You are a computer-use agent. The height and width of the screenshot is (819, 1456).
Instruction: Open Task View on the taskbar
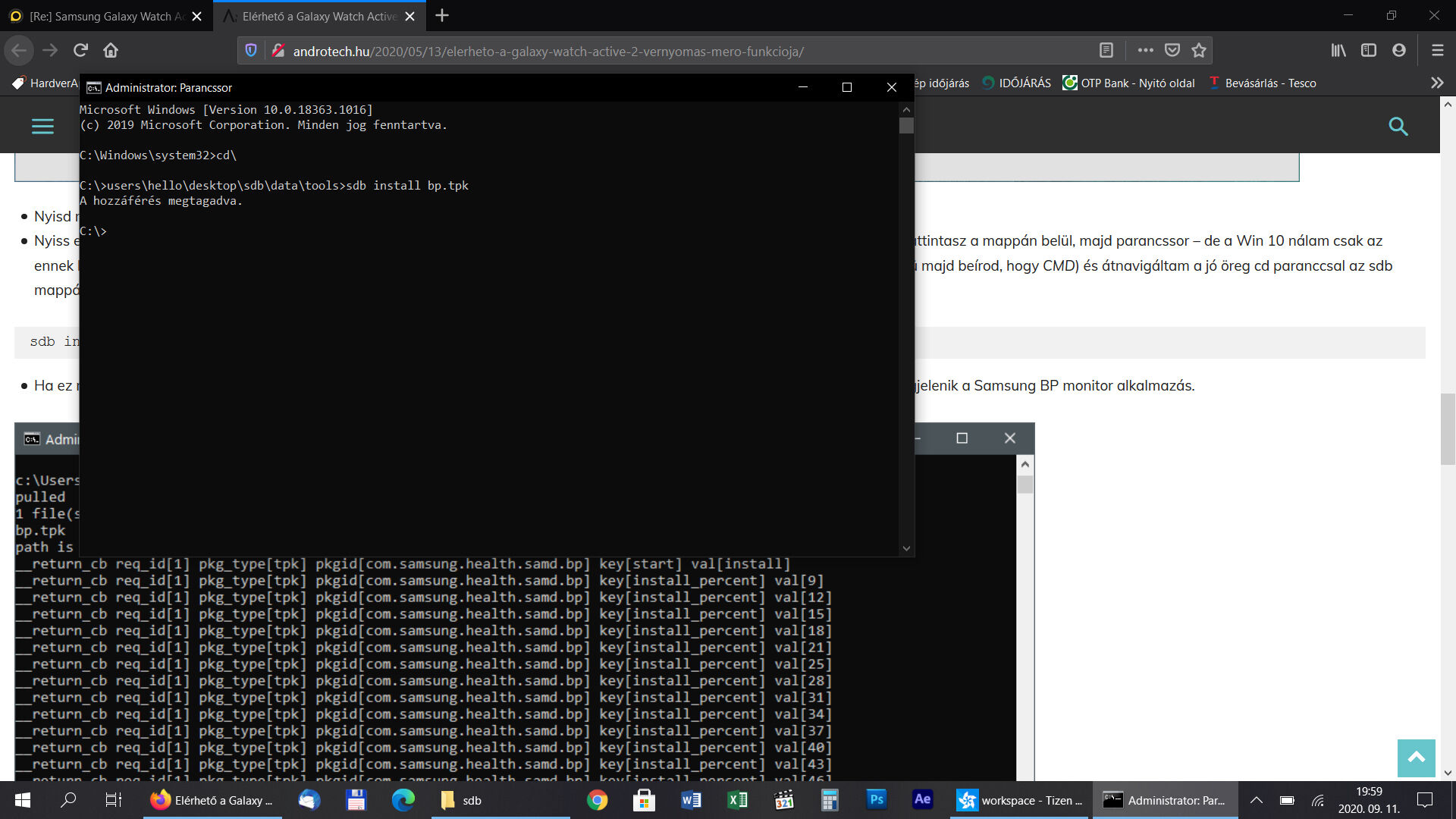tap(113, 800)
